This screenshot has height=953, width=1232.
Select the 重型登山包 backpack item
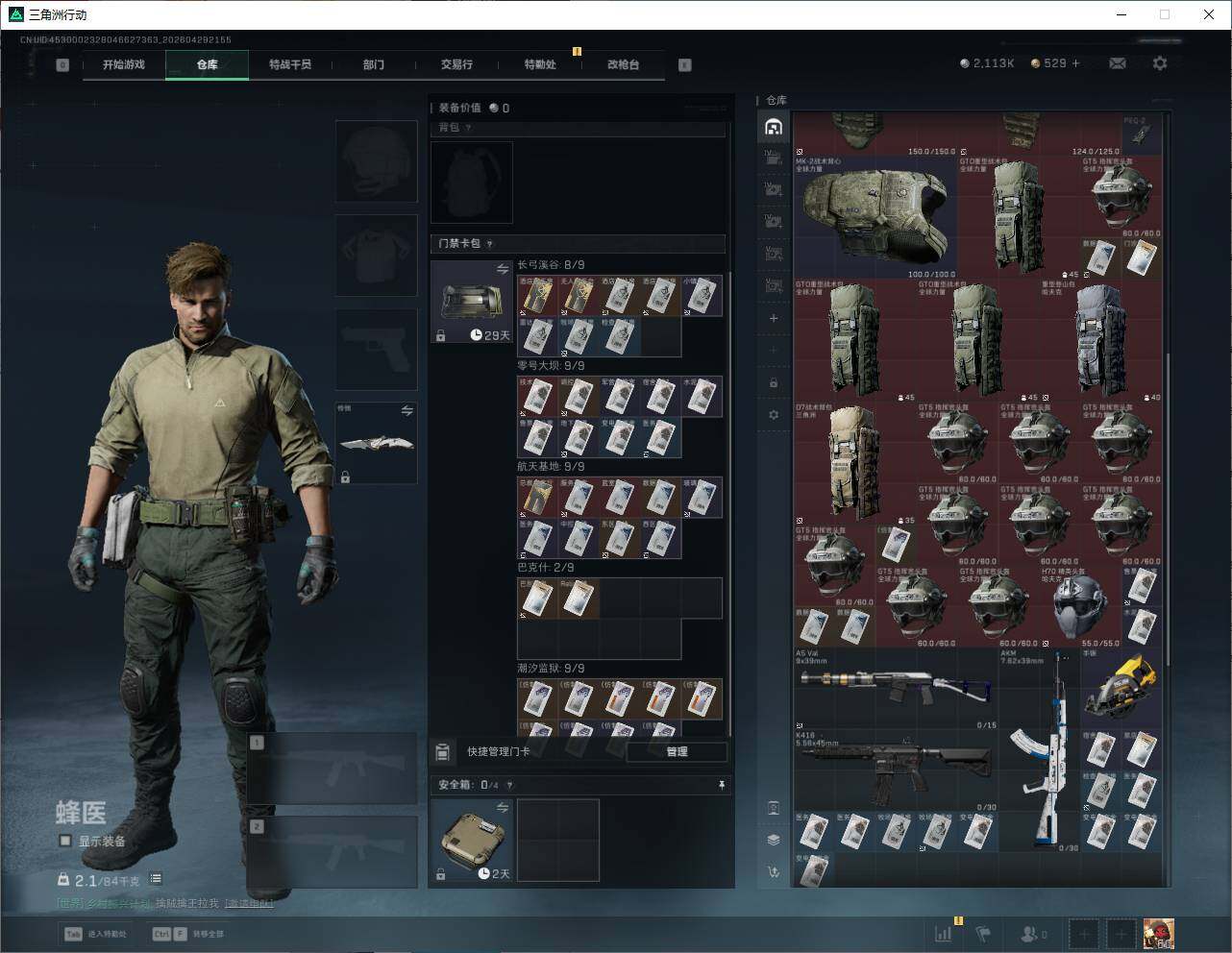click(x=1101, y=340)
